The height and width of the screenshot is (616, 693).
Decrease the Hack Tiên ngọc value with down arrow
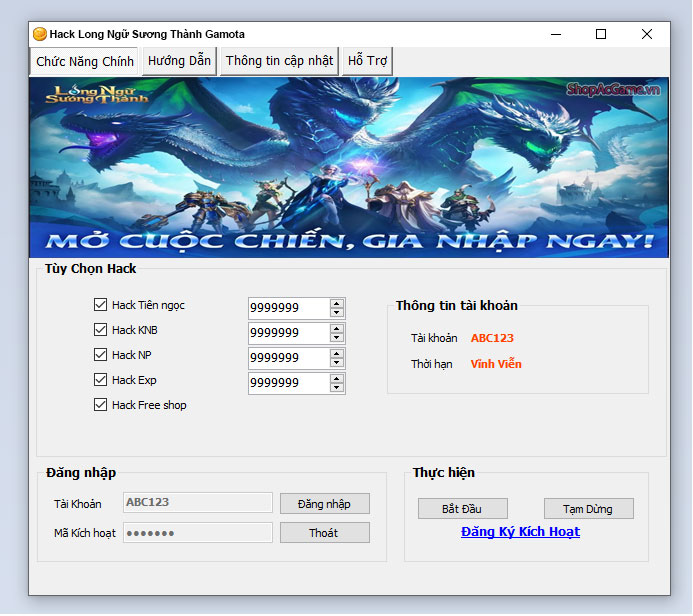tap(337, 312)
